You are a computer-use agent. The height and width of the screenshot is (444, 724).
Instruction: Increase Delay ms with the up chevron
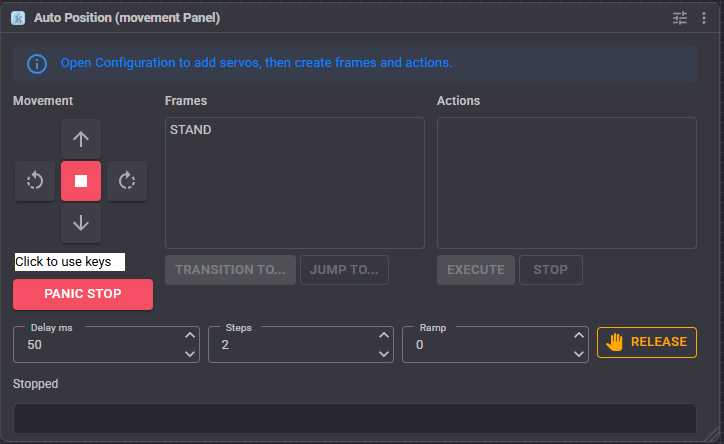tap(190, 336)
